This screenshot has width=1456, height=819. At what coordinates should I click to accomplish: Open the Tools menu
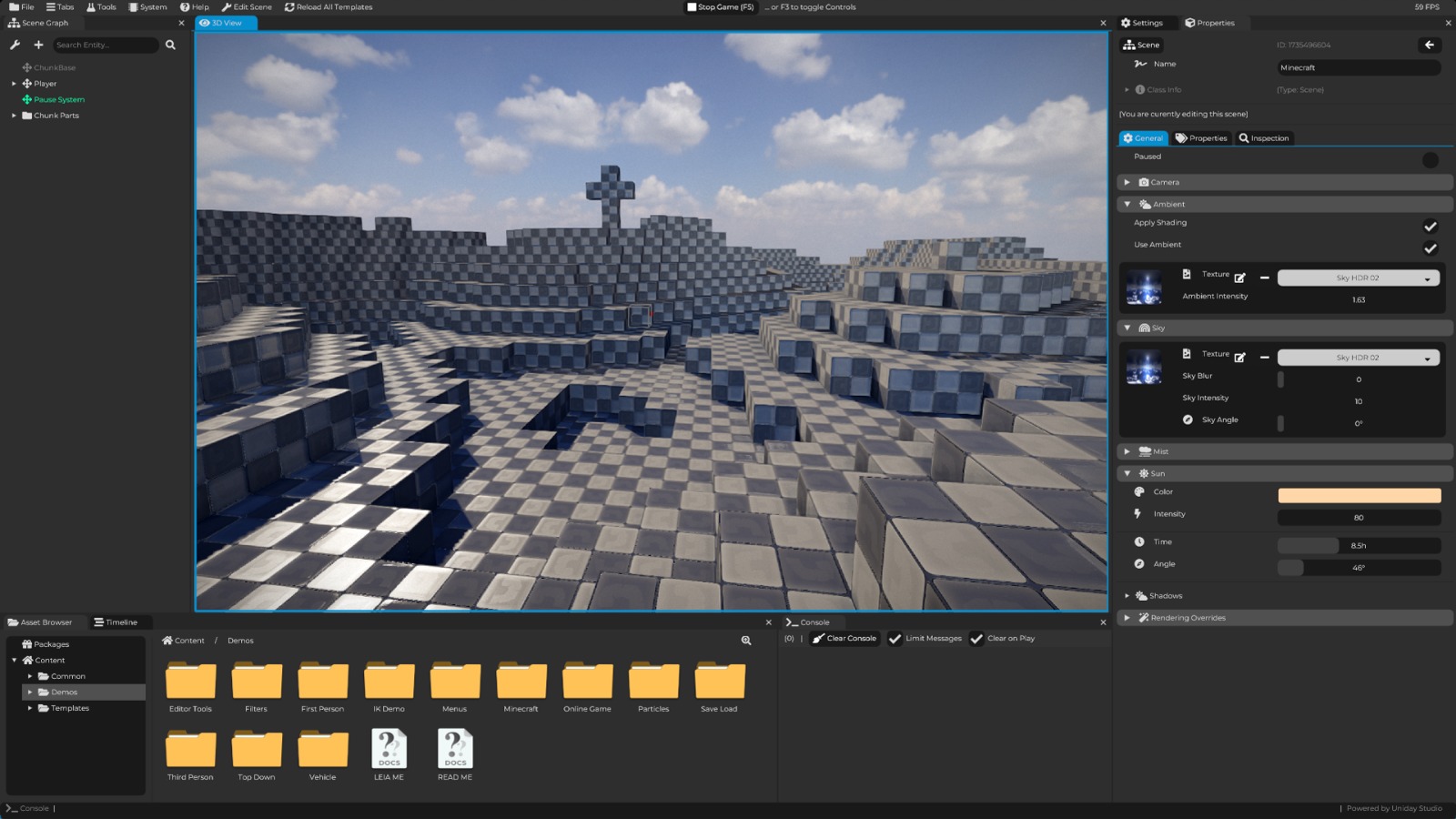click(101, 7)
